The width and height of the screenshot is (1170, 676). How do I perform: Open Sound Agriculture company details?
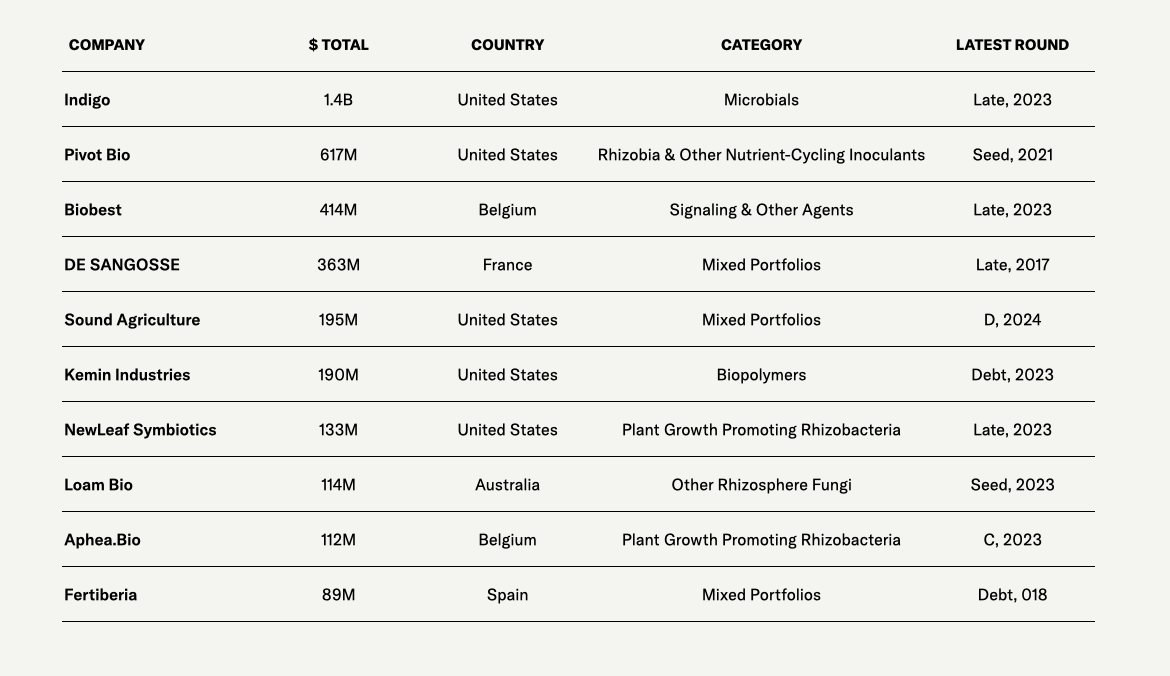tap(132, 320)
